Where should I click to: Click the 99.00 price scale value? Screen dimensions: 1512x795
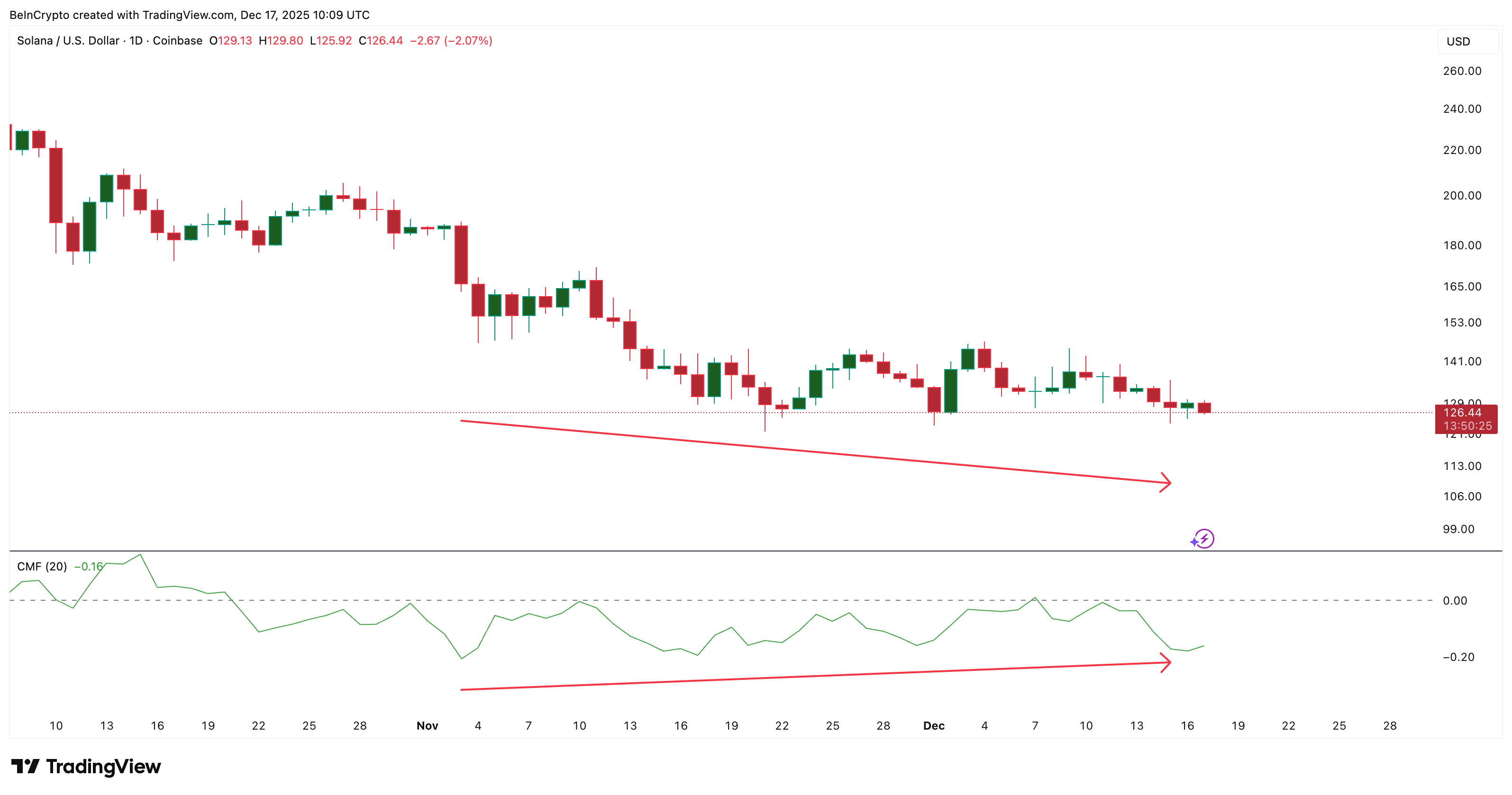click(1459, 530)
